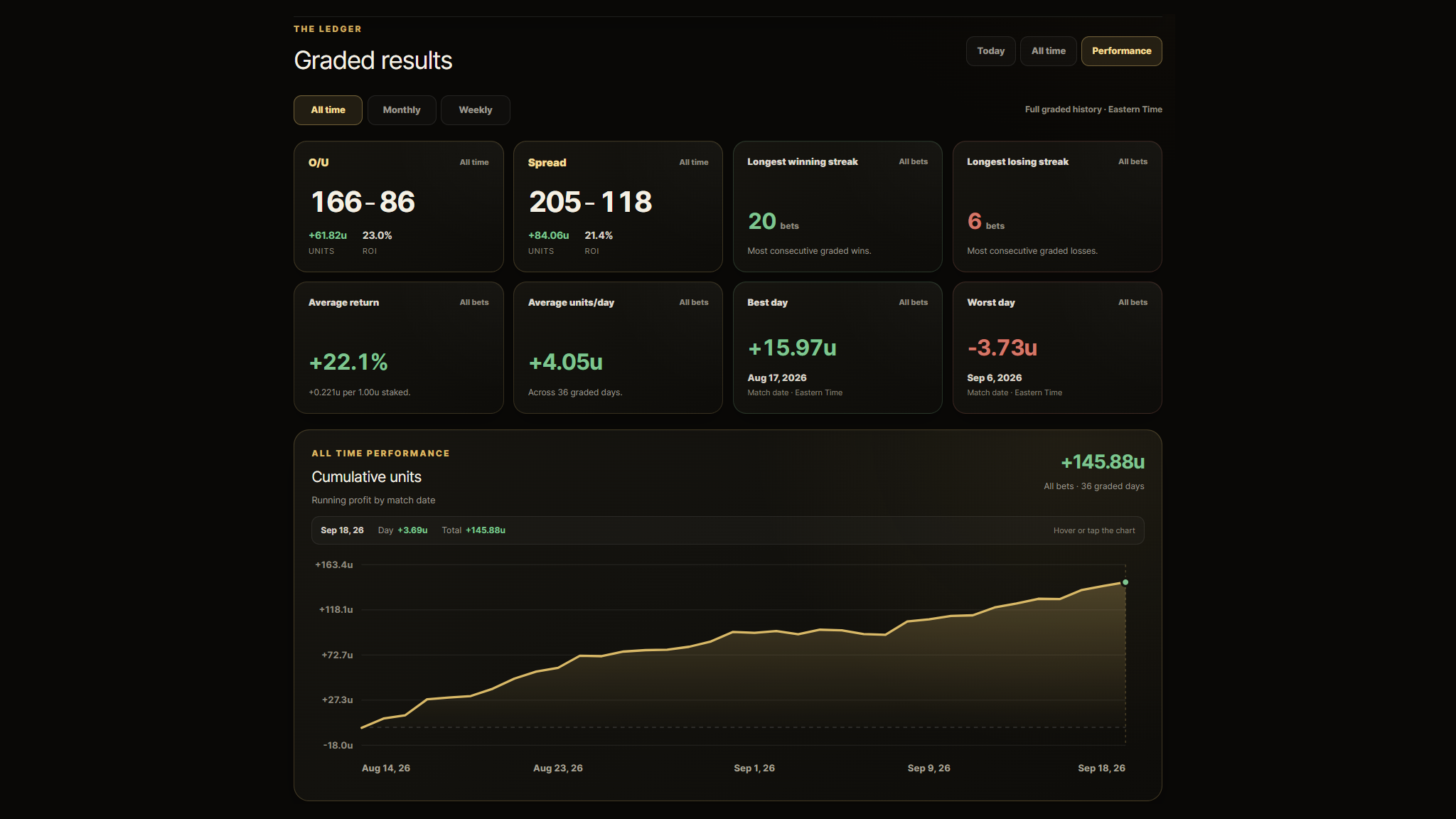Click the 'Across 36 graded days.' caption

pos(575,392)
